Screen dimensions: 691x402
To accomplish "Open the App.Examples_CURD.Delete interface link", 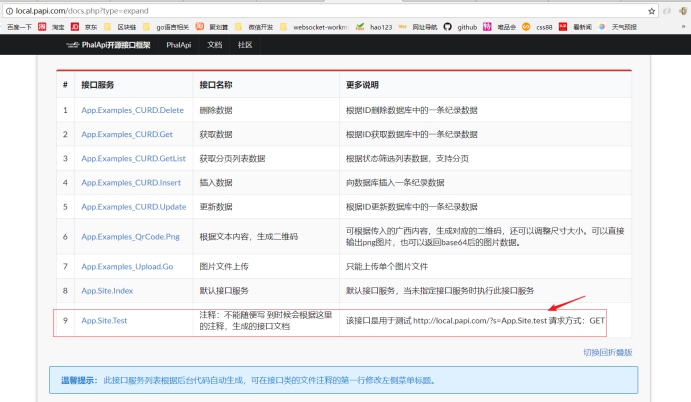I will pos(132,110).
